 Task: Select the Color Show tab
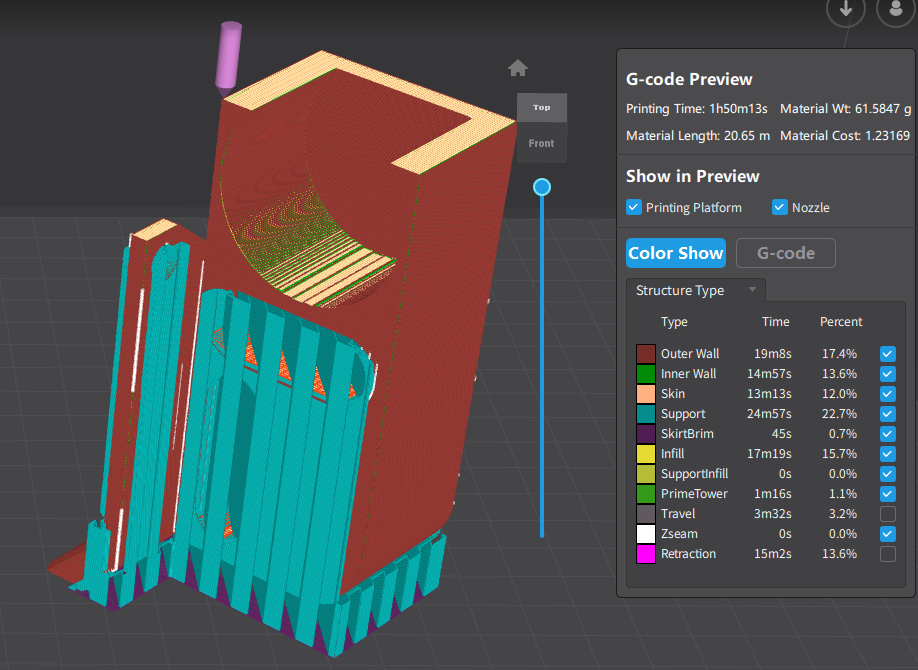pyautogui.click(x=676, y=253)
